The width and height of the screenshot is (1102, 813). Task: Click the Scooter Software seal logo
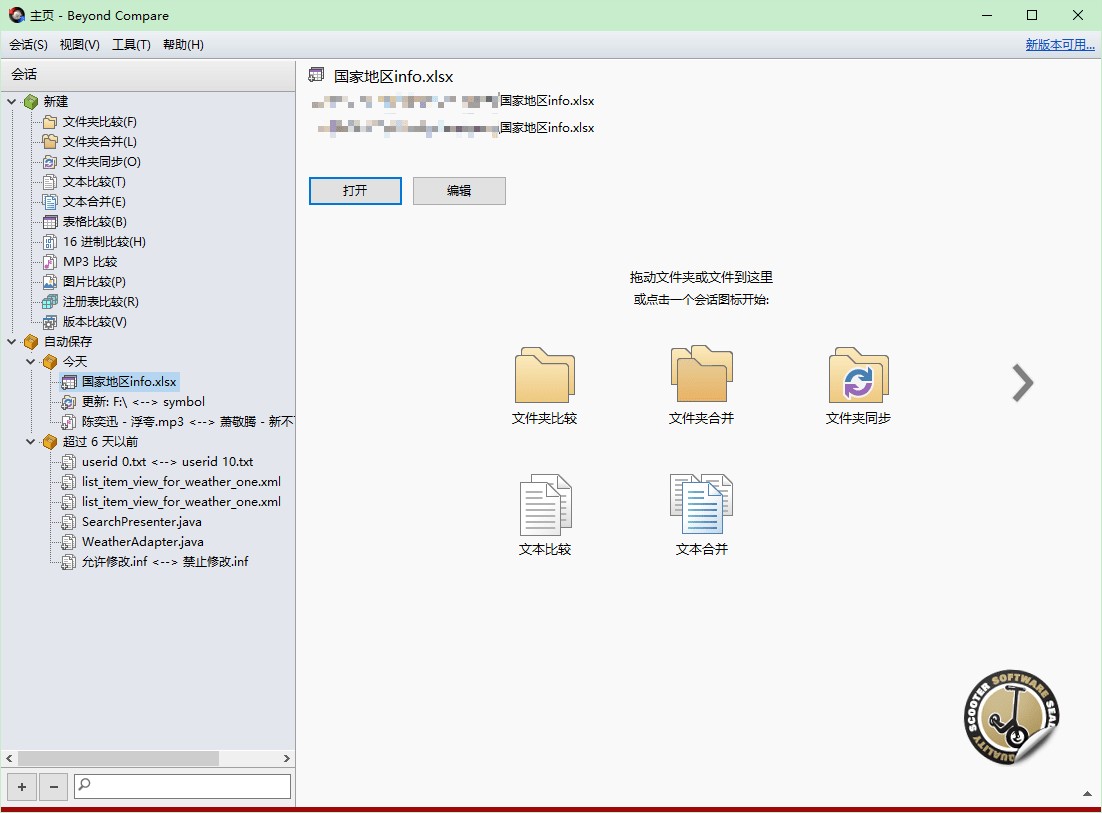pos(1011,717)
